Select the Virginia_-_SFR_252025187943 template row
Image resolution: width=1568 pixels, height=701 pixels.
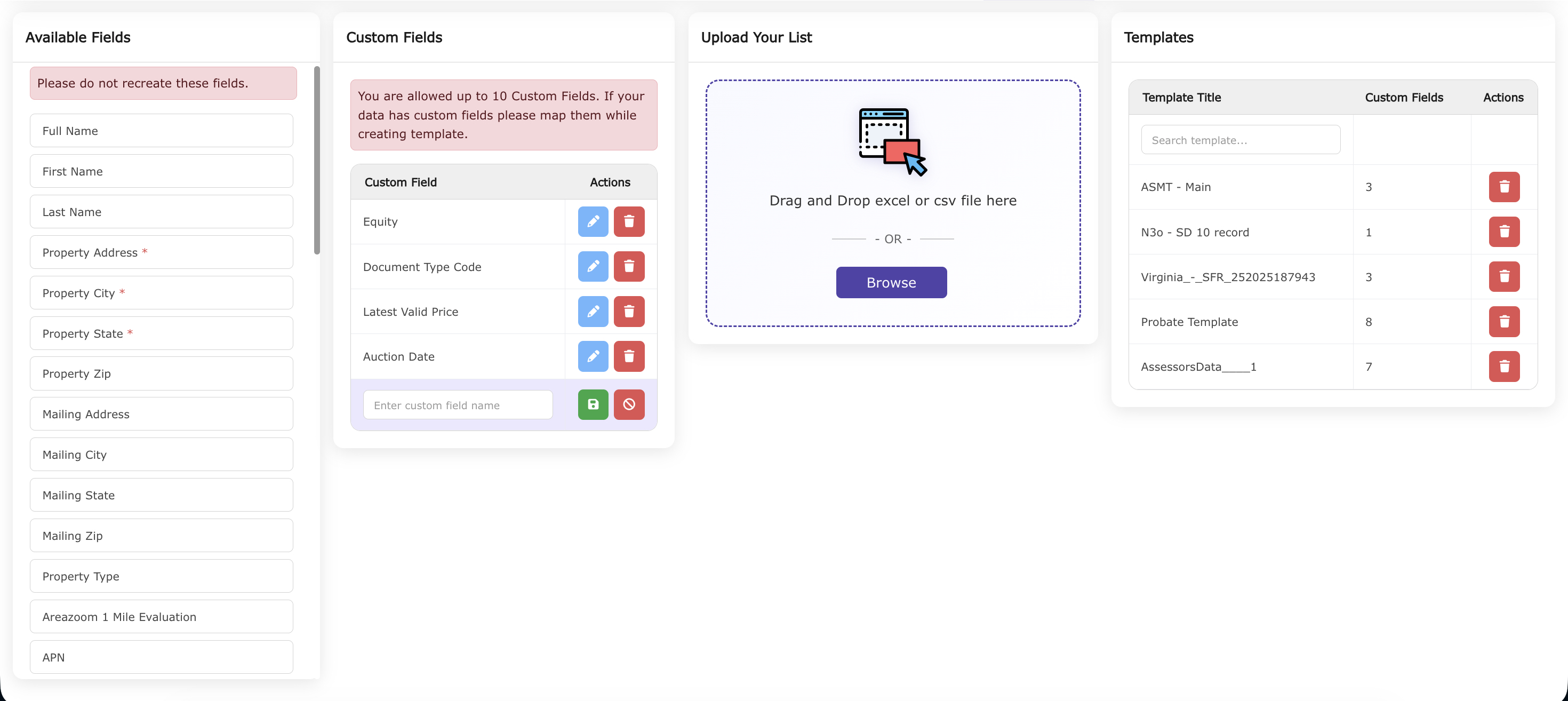(x=1228, y=276)
